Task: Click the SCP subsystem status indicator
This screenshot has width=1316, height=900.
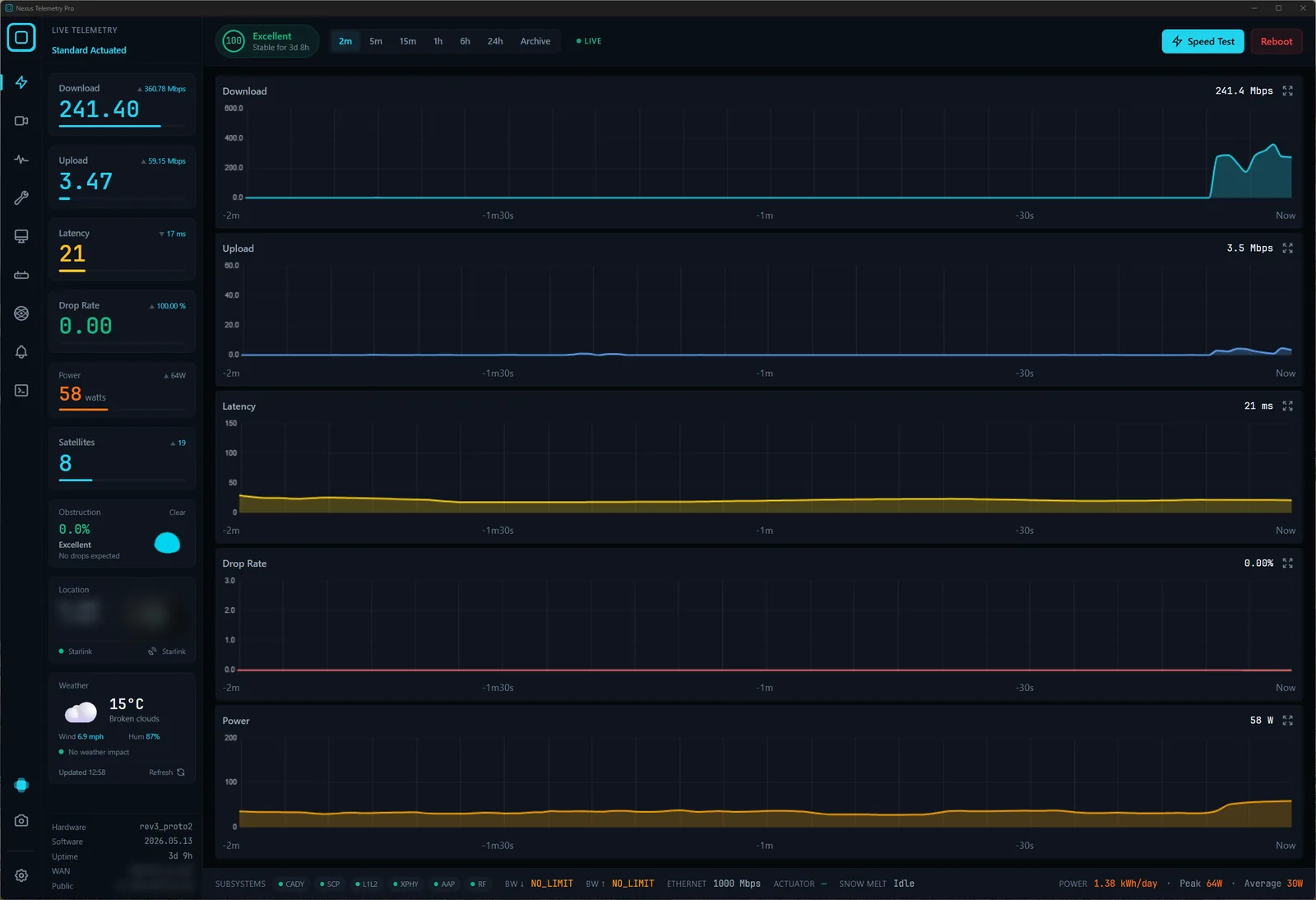Action: point(330,884)
